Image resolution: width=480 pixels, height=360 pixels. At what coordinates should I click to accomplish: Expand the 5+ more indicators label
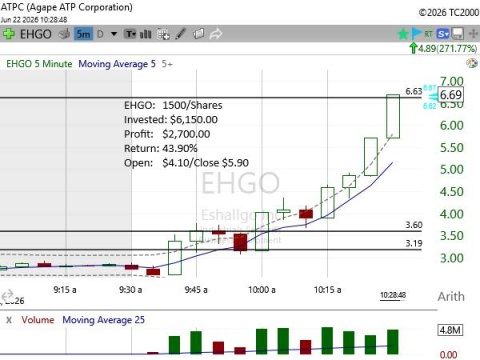pyautogui.click(x=167, y=64)
